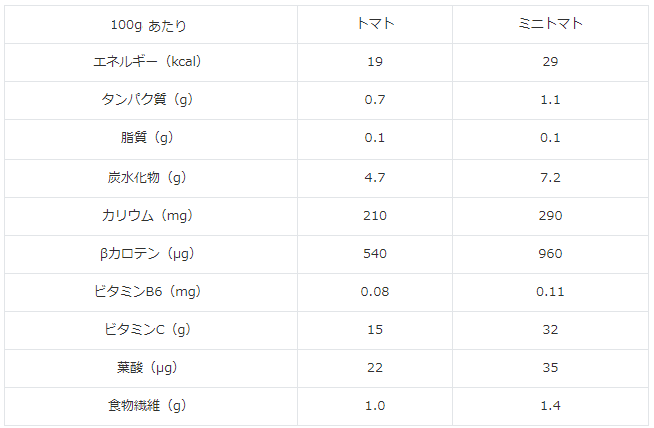Viewport: 654px width, 428px height.
Task: Click the tomato carbohydrate value 4.7
Action: 375,177
